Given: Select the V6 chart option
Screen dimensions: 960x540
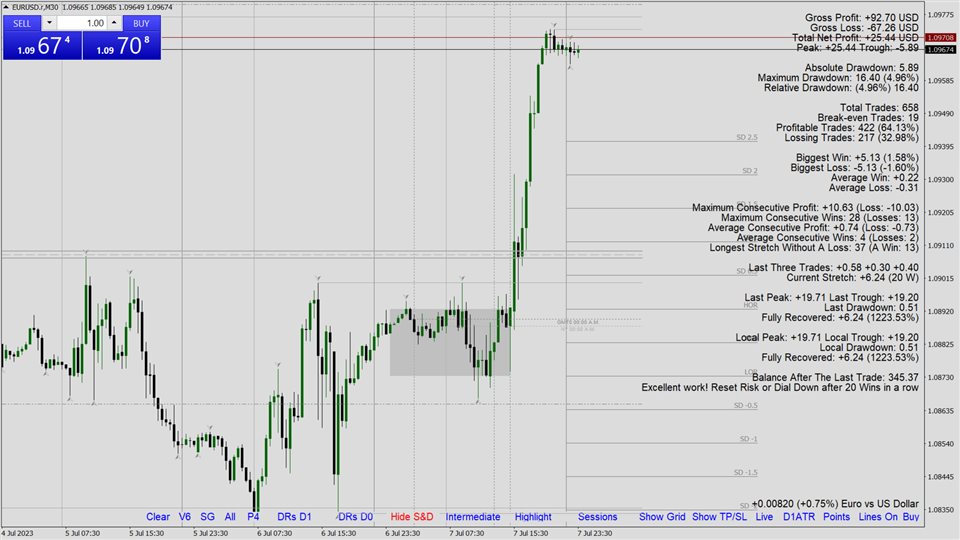Looking at the screenshot, I should tap(185, 517).
